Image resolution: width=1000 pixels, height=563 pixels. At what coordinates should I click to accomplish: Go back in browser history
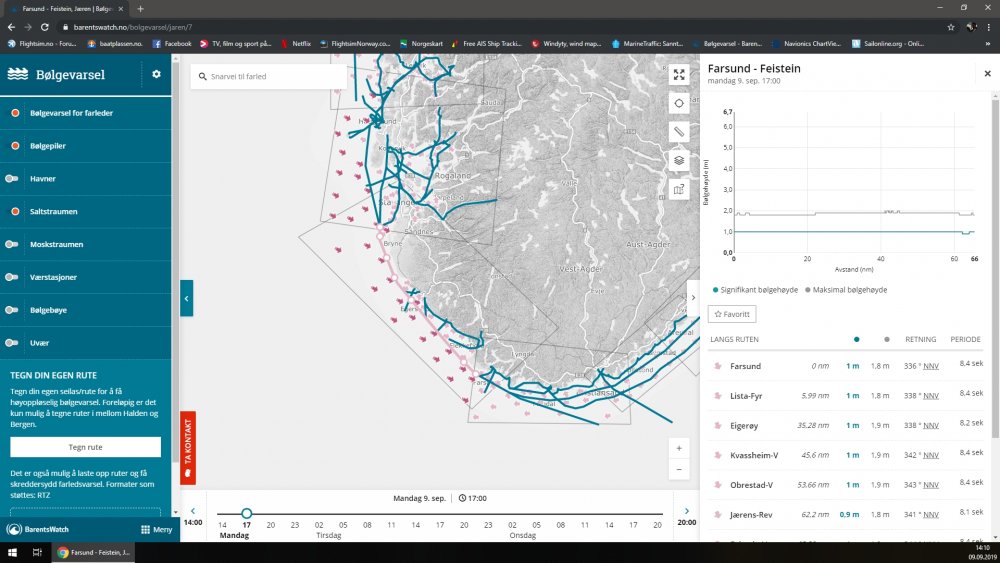(x=11, y=27)
